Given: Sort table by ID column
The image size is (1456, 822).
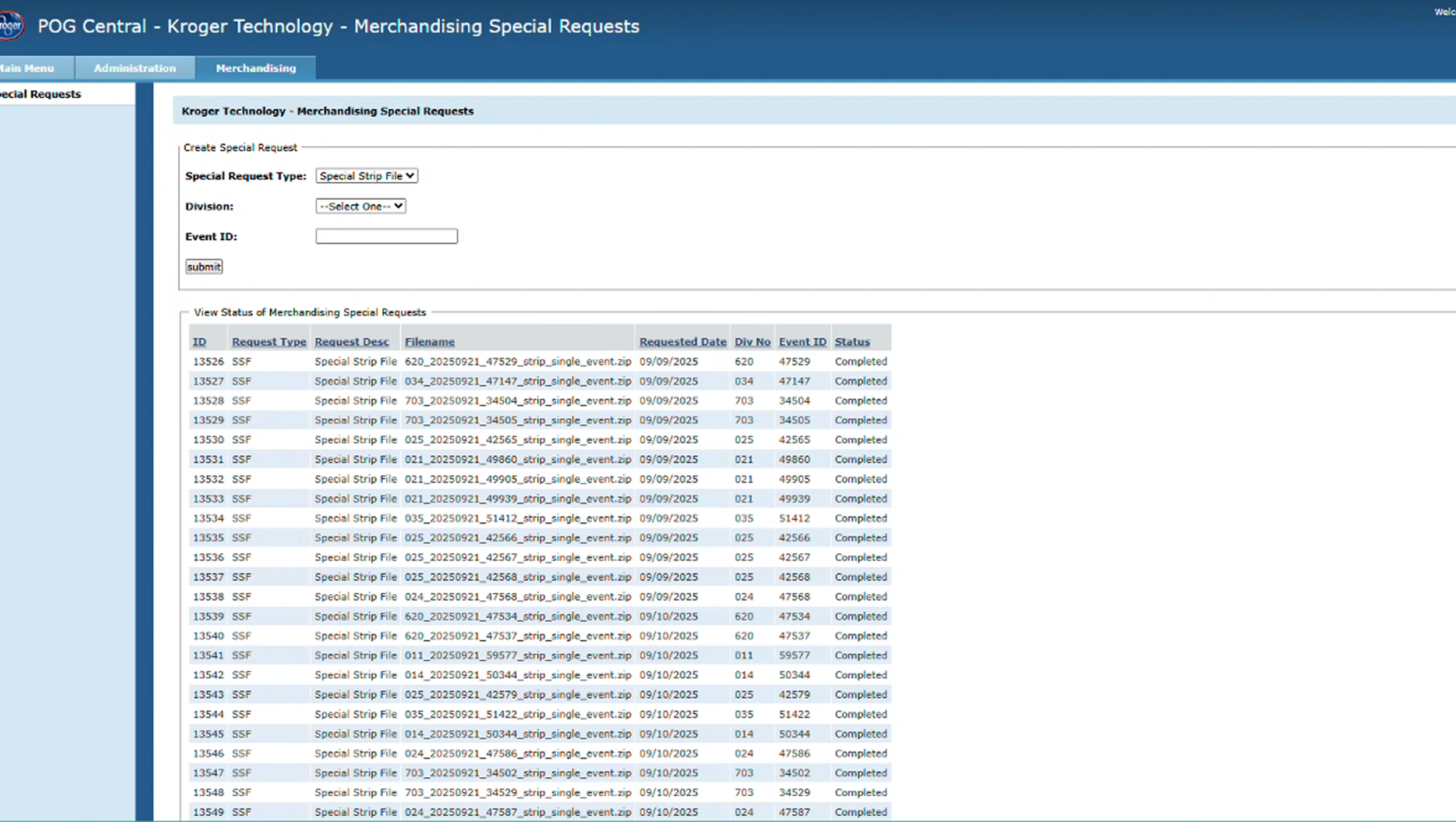Looking at the screenshot, I should [x=199, y=342].
